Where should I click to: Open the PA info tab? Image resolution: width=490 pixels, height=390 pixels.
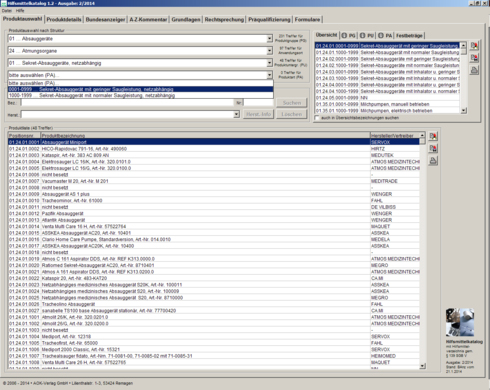pyautogui.click(x=385, y=35)
